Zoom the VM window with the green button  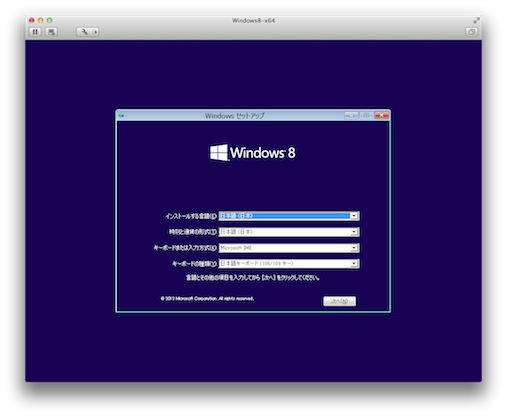(49, 20)
